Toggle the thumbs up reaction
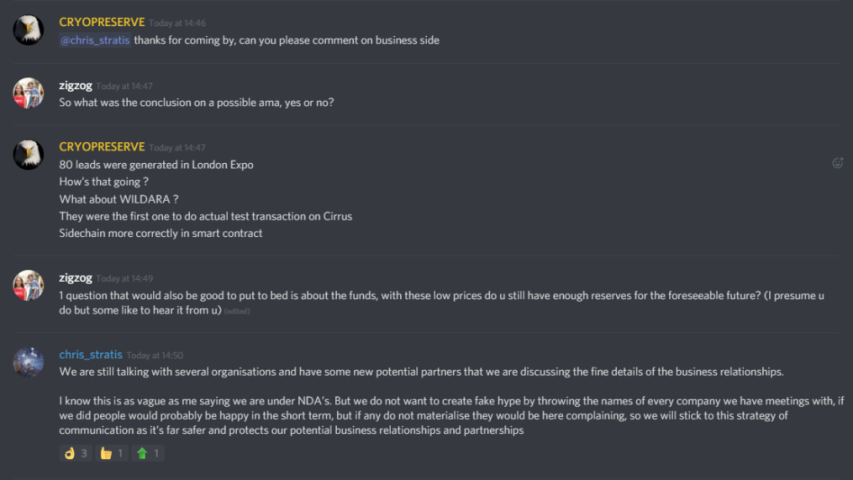Image resolution: width=853 pixels, height=480 pixels. click(x=112, y=453)
